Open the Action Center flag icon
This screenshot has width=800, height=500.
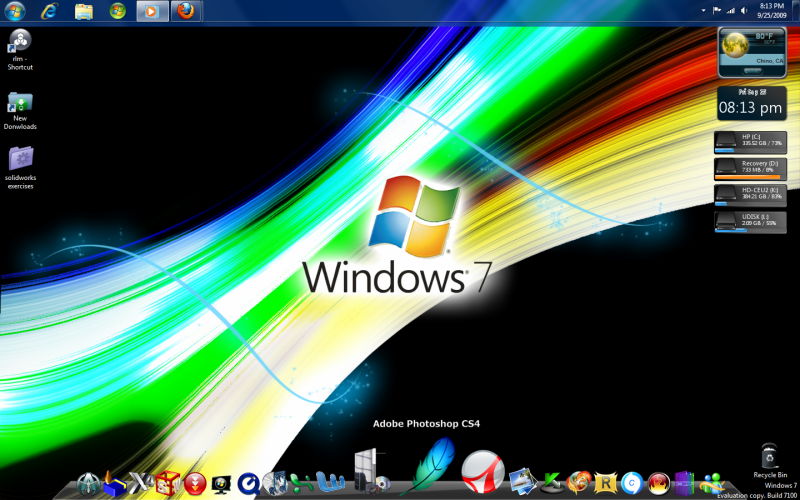716,10
